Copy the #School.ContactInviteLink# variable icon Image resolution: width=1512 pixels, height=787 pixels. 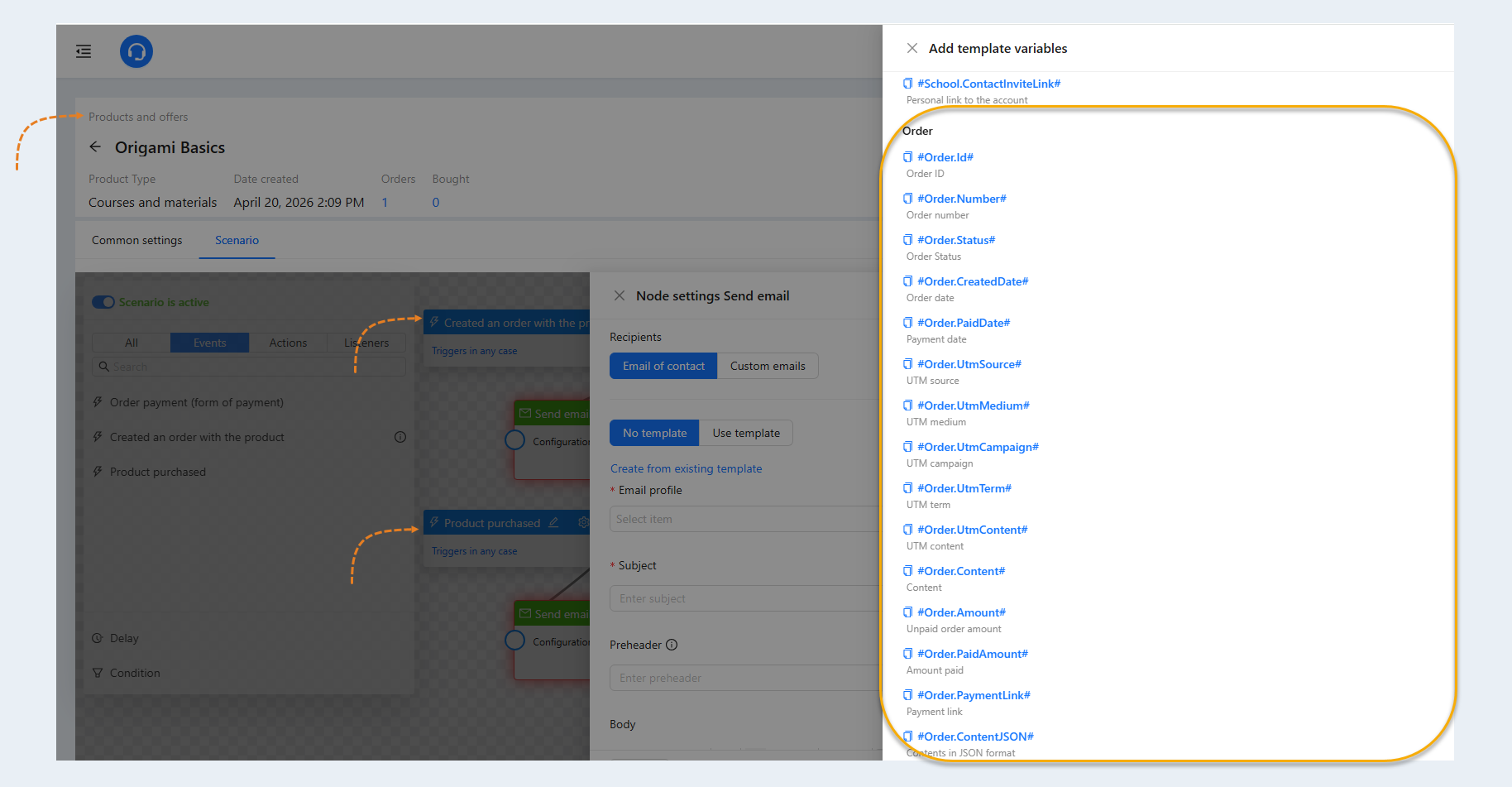908,84
